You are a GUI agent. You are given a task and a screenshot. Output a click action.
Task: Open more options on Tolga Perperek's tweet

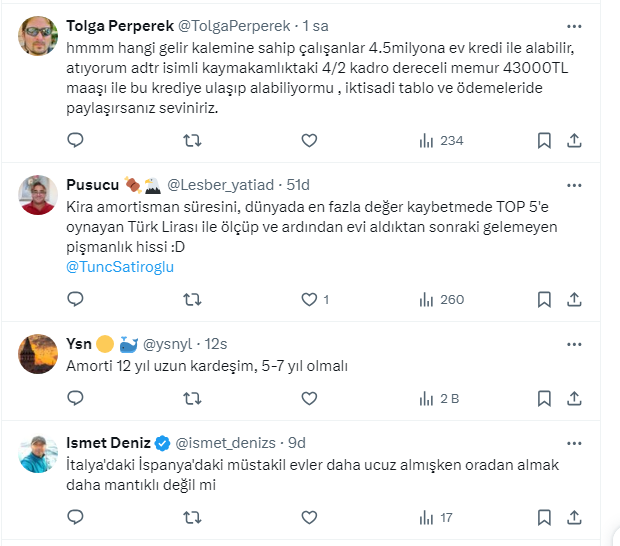(574, 25)
